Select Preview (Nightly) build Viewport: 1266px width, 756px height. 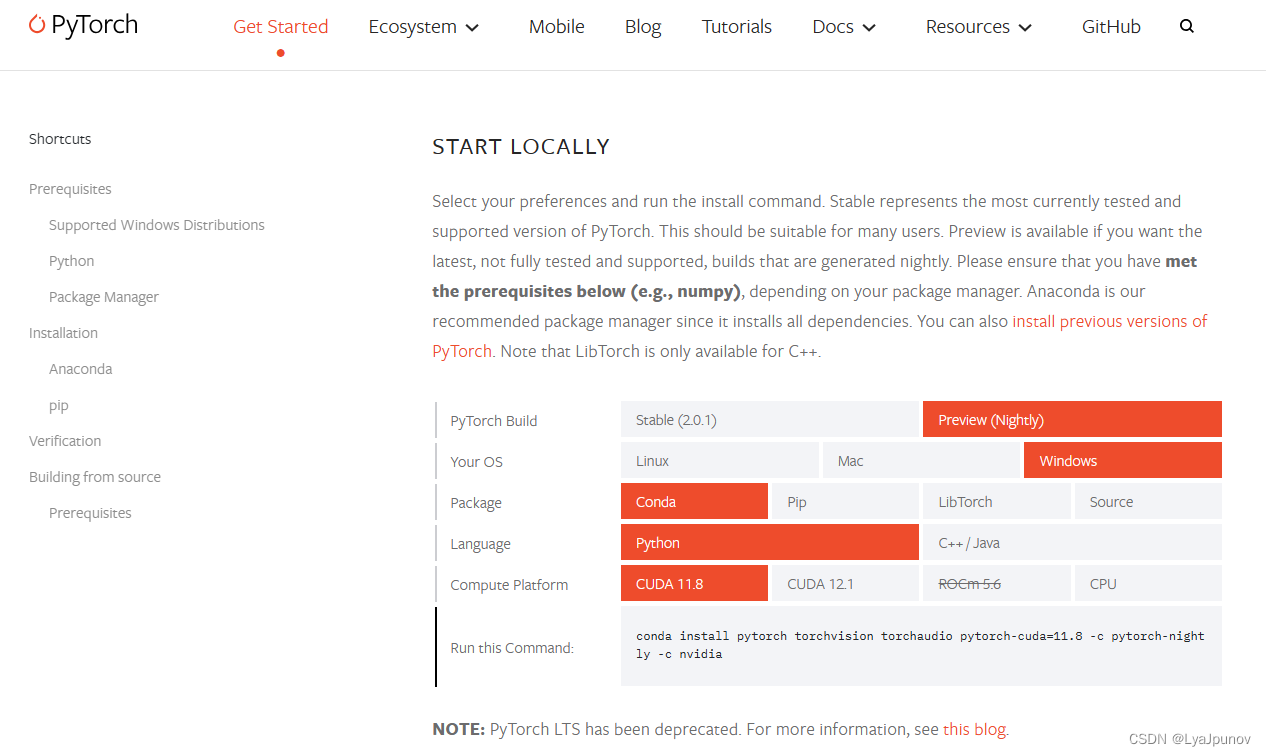pyautogui.click(x=1072, y=420)
